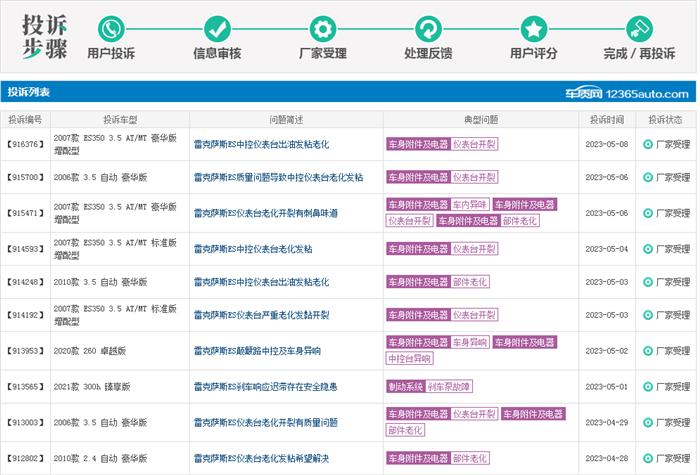The width and height of the screenshot is (700, 475).
Task: Click complaint number 【913565】
Action: tap(25, 387)
